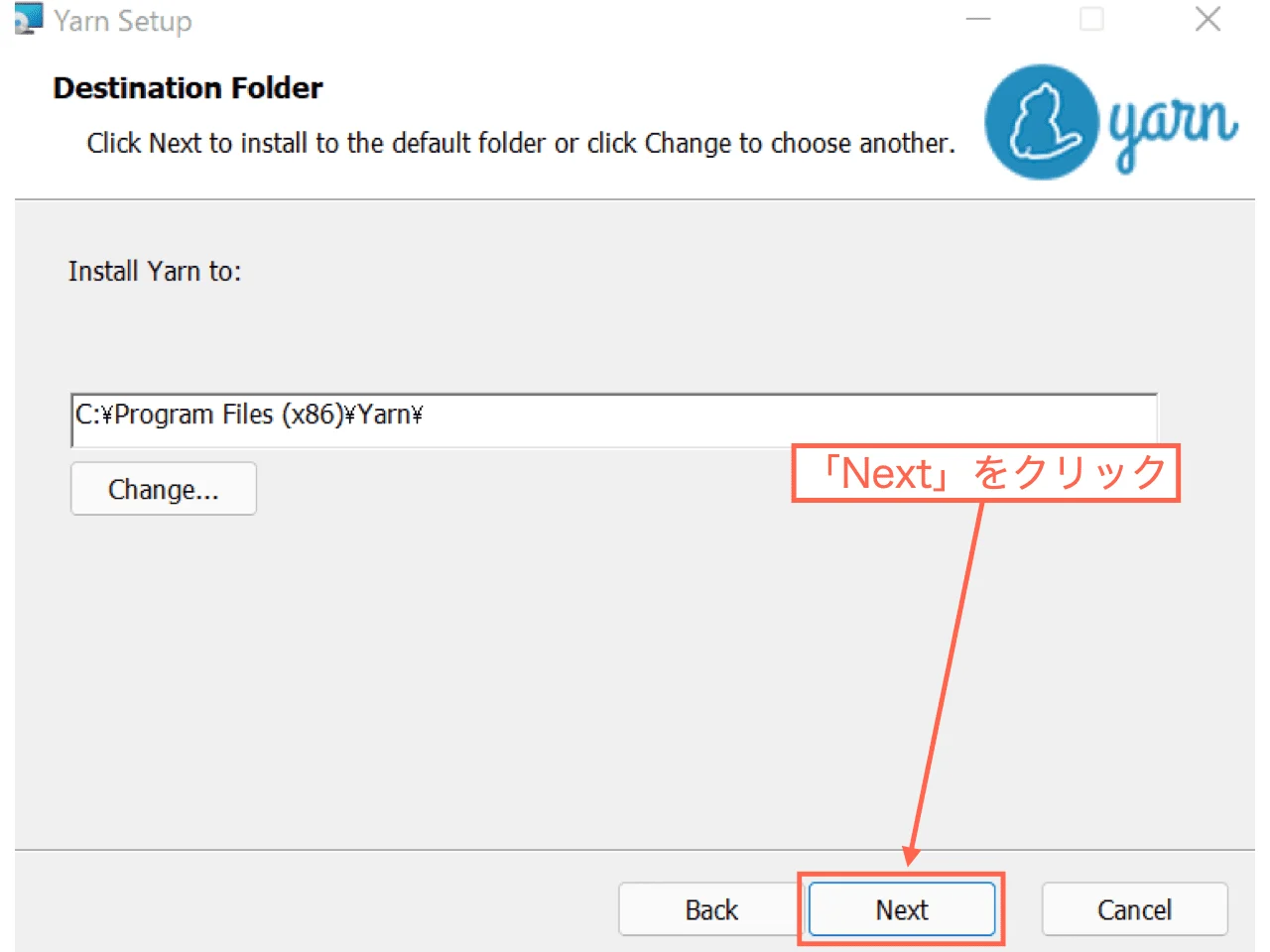Maximize the Yarn Setup window
This screenshot has height=952, width=1270.
click(1092, 19)
